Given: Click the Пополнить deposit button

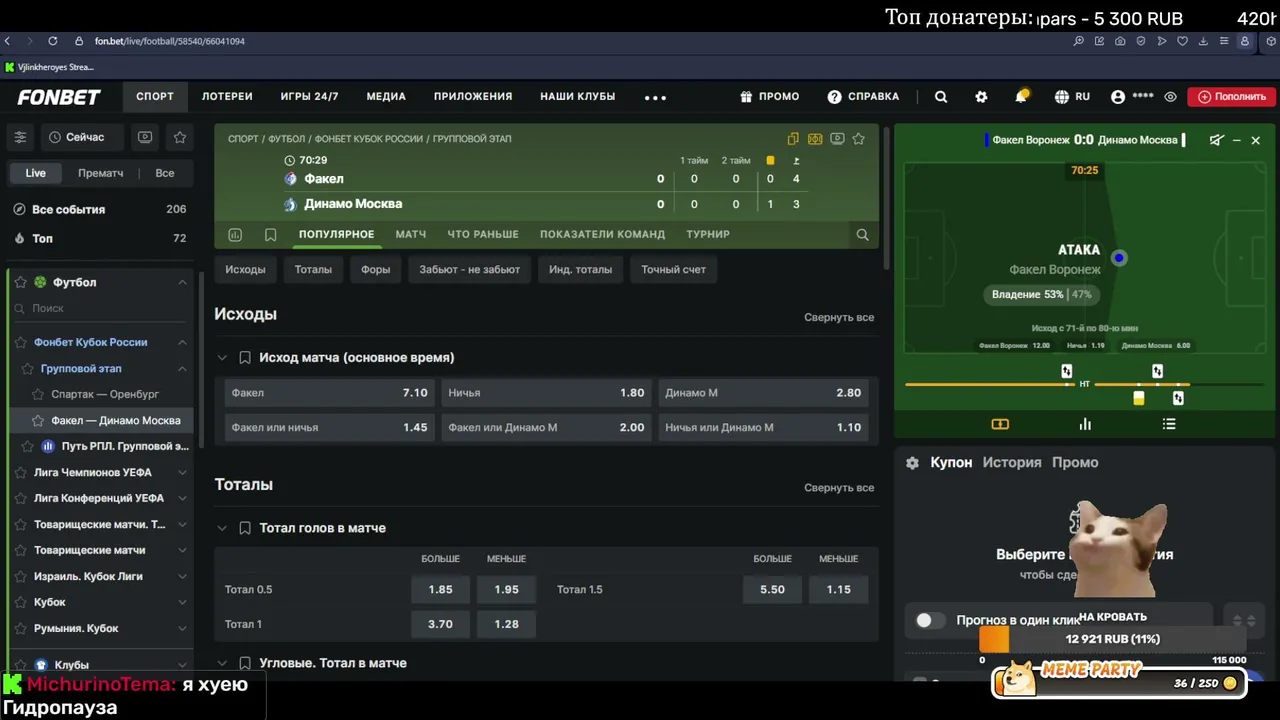Looking at the screenshot, I should (1232, 97).
